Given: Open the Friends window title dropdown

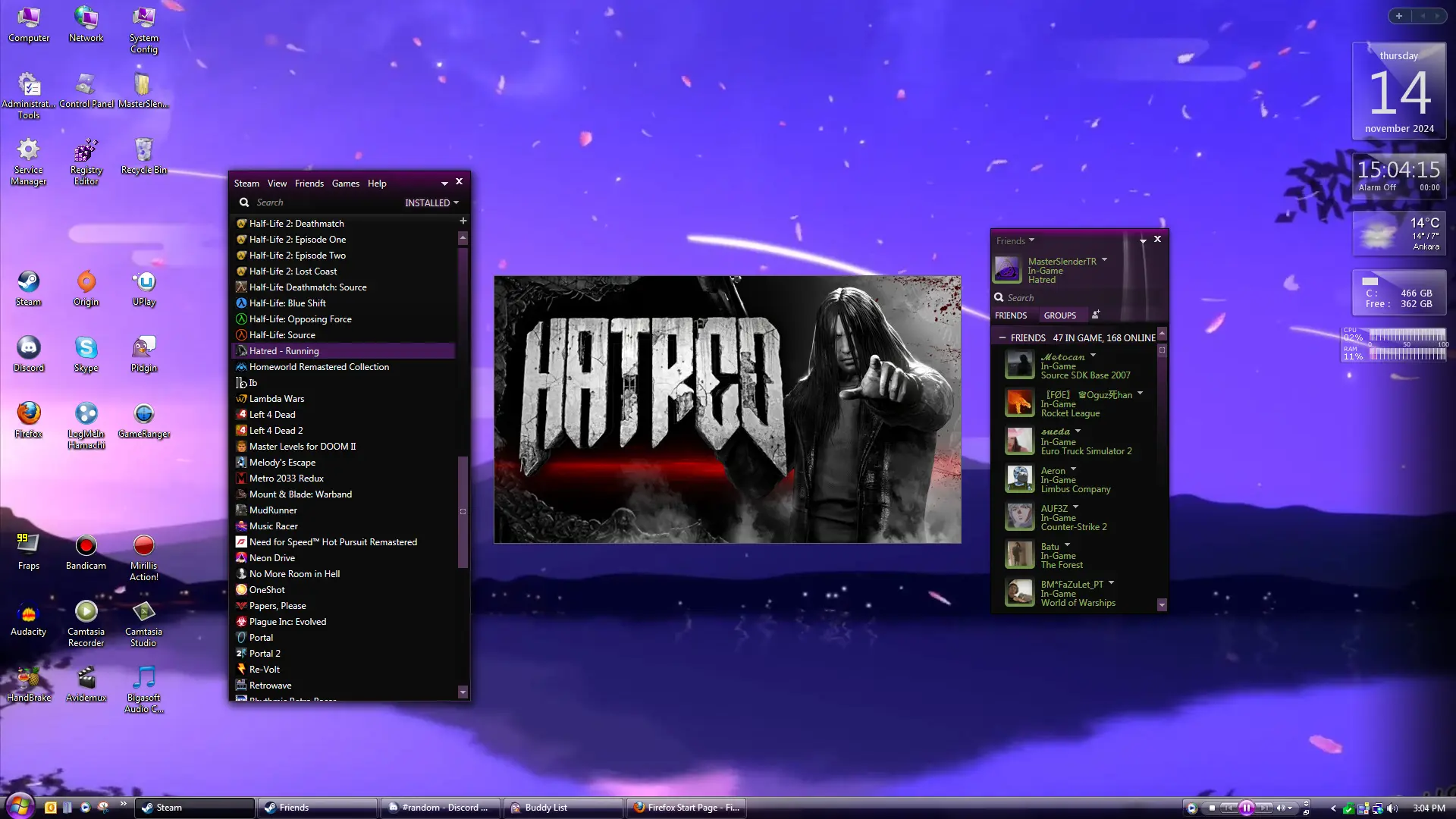Looking at the screenshot, I should 1015,241.
